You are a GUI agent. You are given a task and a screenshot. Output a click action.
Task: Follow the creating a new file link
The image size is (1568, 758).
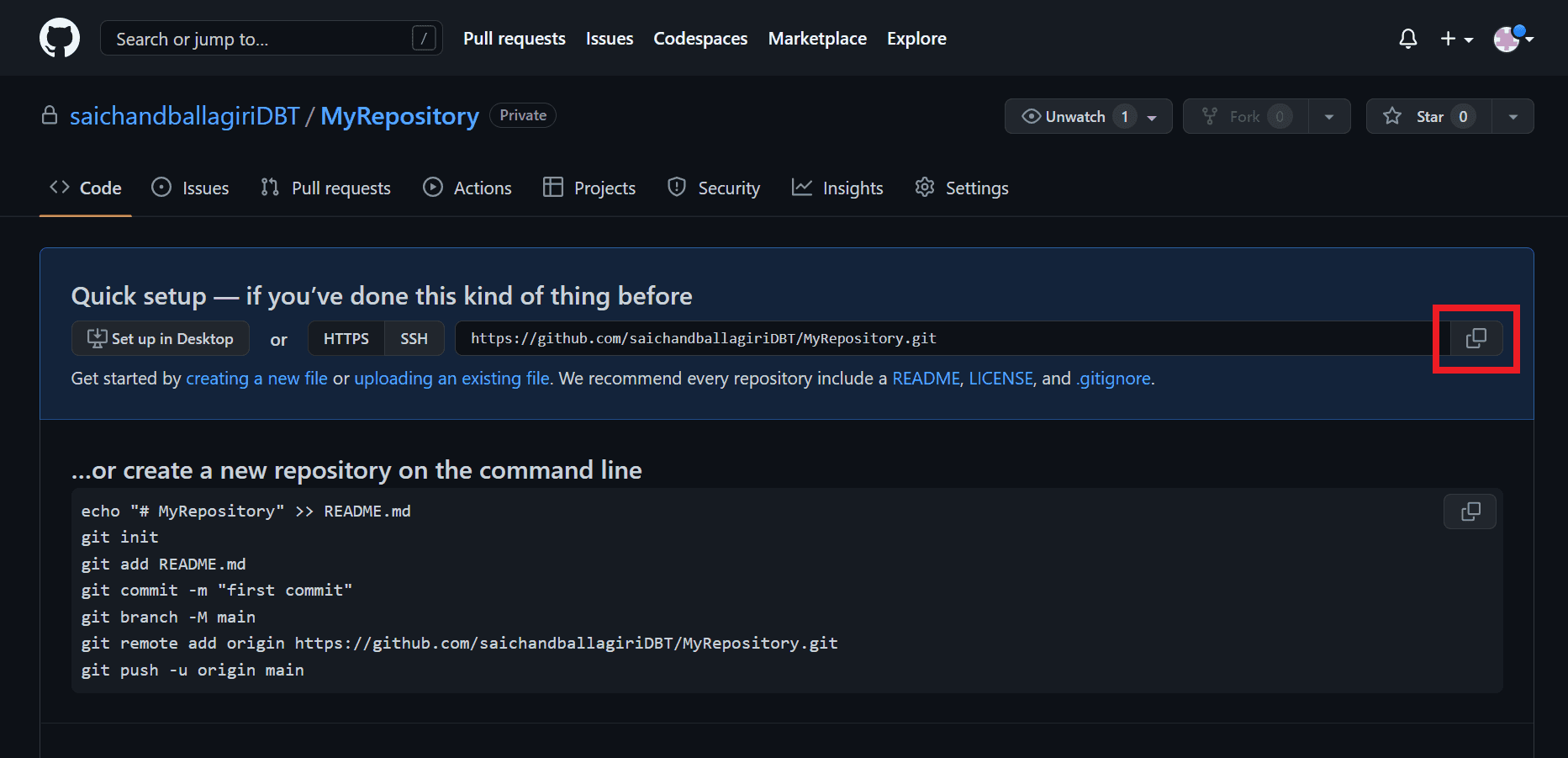(x=256, y=379)
